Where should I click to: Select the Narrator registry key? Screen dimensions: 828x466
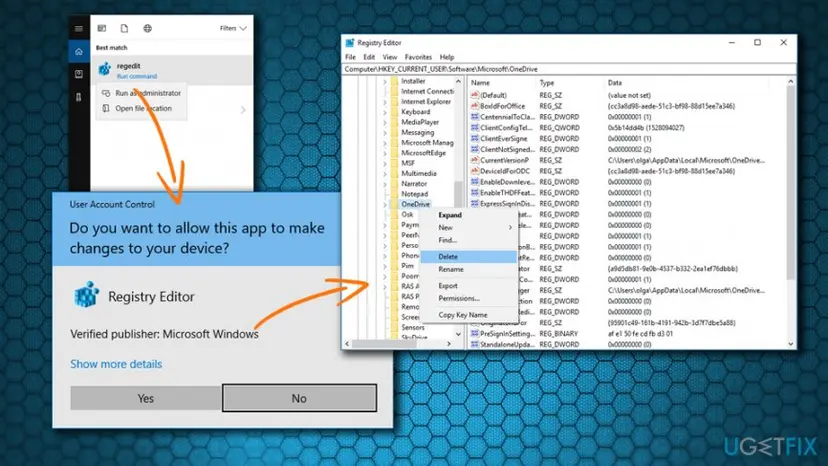(414, 184)
